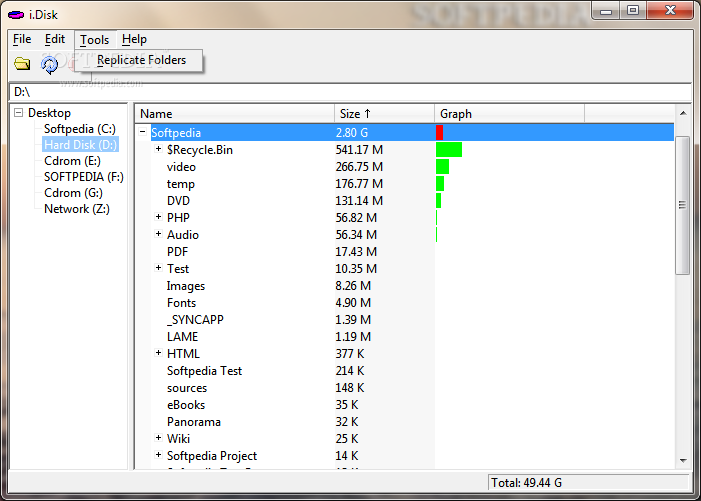Sort by the Size column header

pyautogui.click(x=384, y=114)
